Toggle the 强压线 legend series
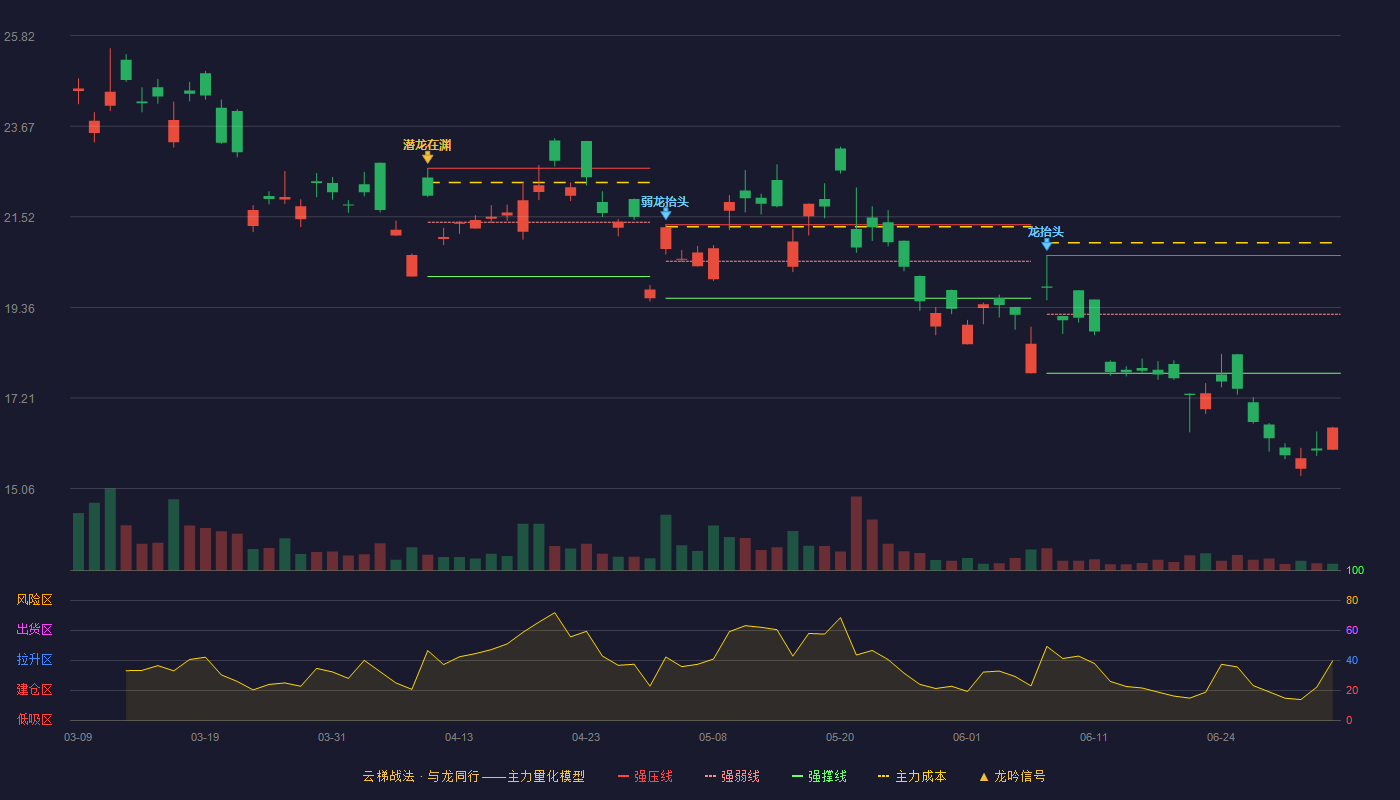 pos(645,776)
